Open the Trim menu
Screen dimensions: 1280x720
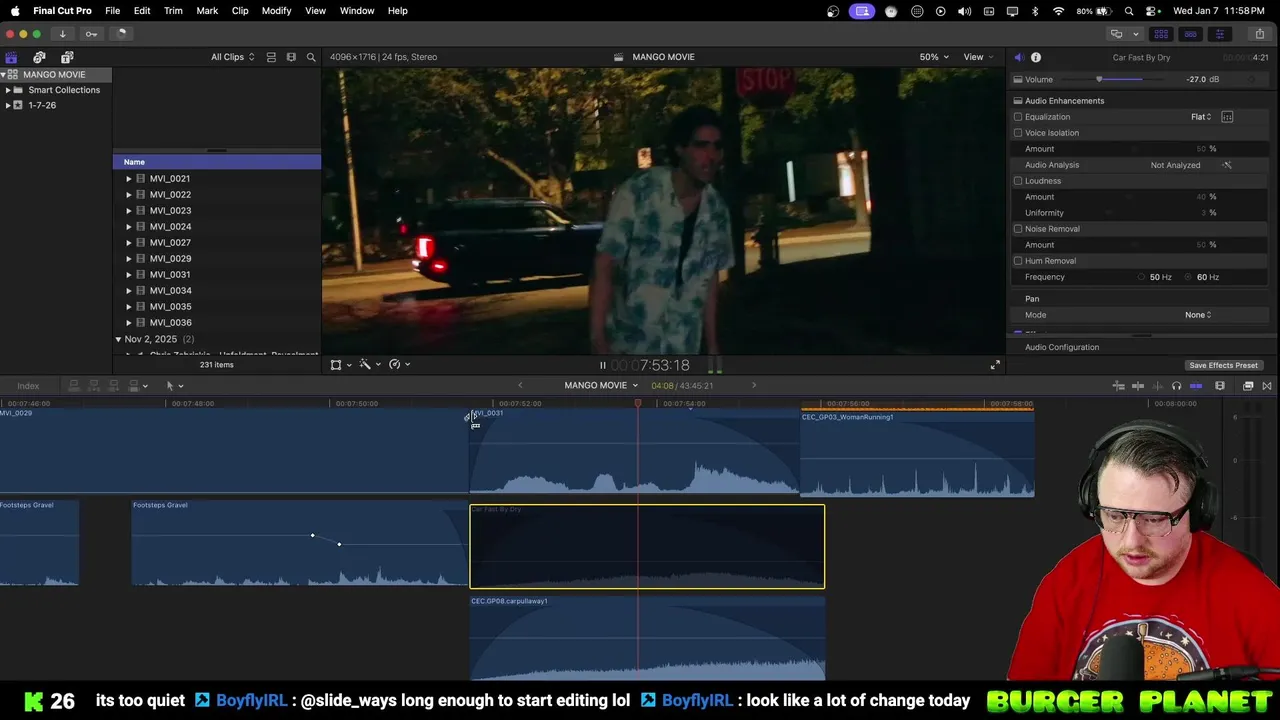(x=173, y=11)
